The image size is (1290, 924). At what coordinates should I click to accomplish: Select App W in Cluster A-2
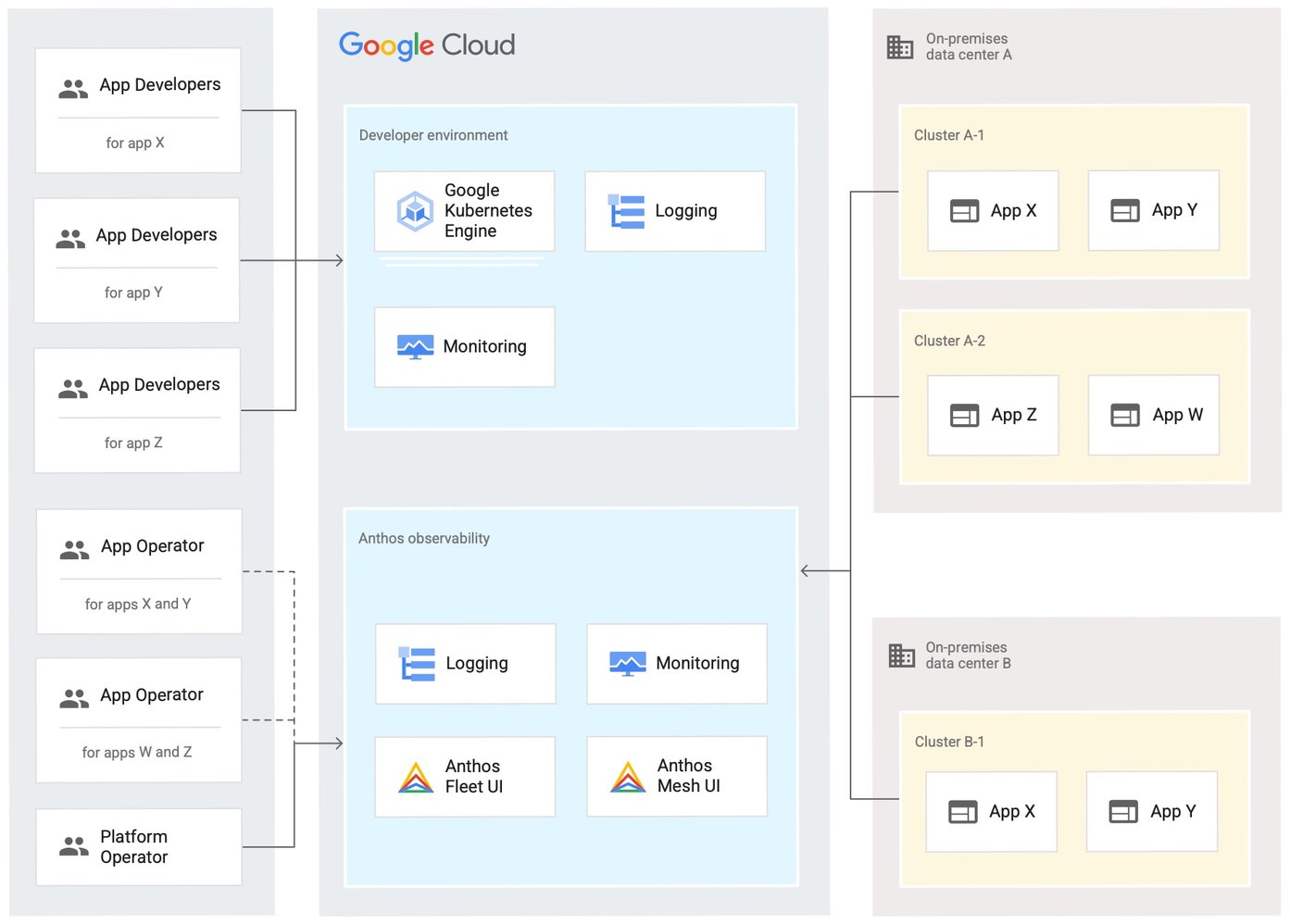(x=1153, y=415)
